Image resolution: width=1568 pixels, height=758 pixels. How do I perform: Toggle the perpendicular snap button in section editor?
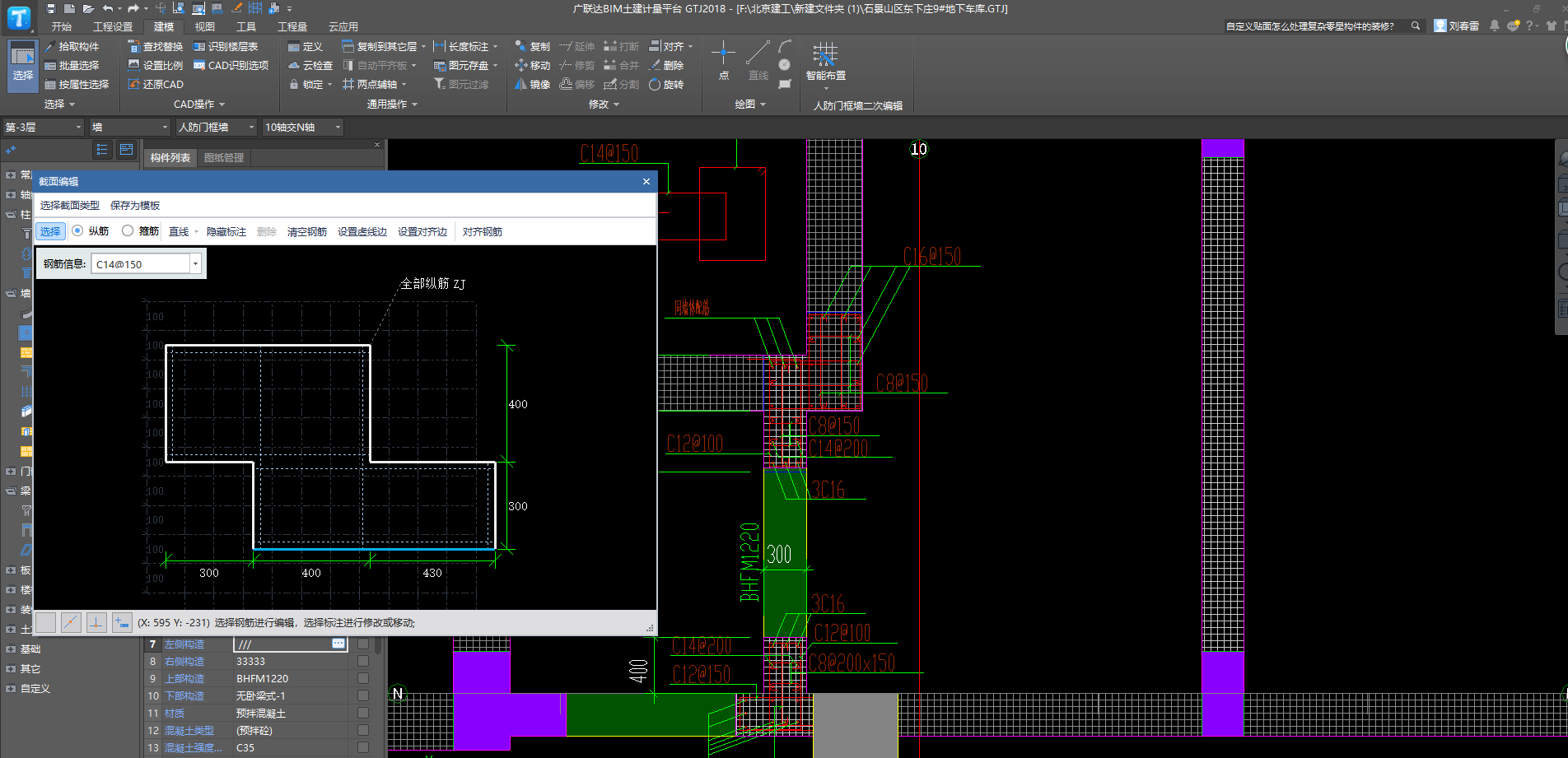click(96, 622)
